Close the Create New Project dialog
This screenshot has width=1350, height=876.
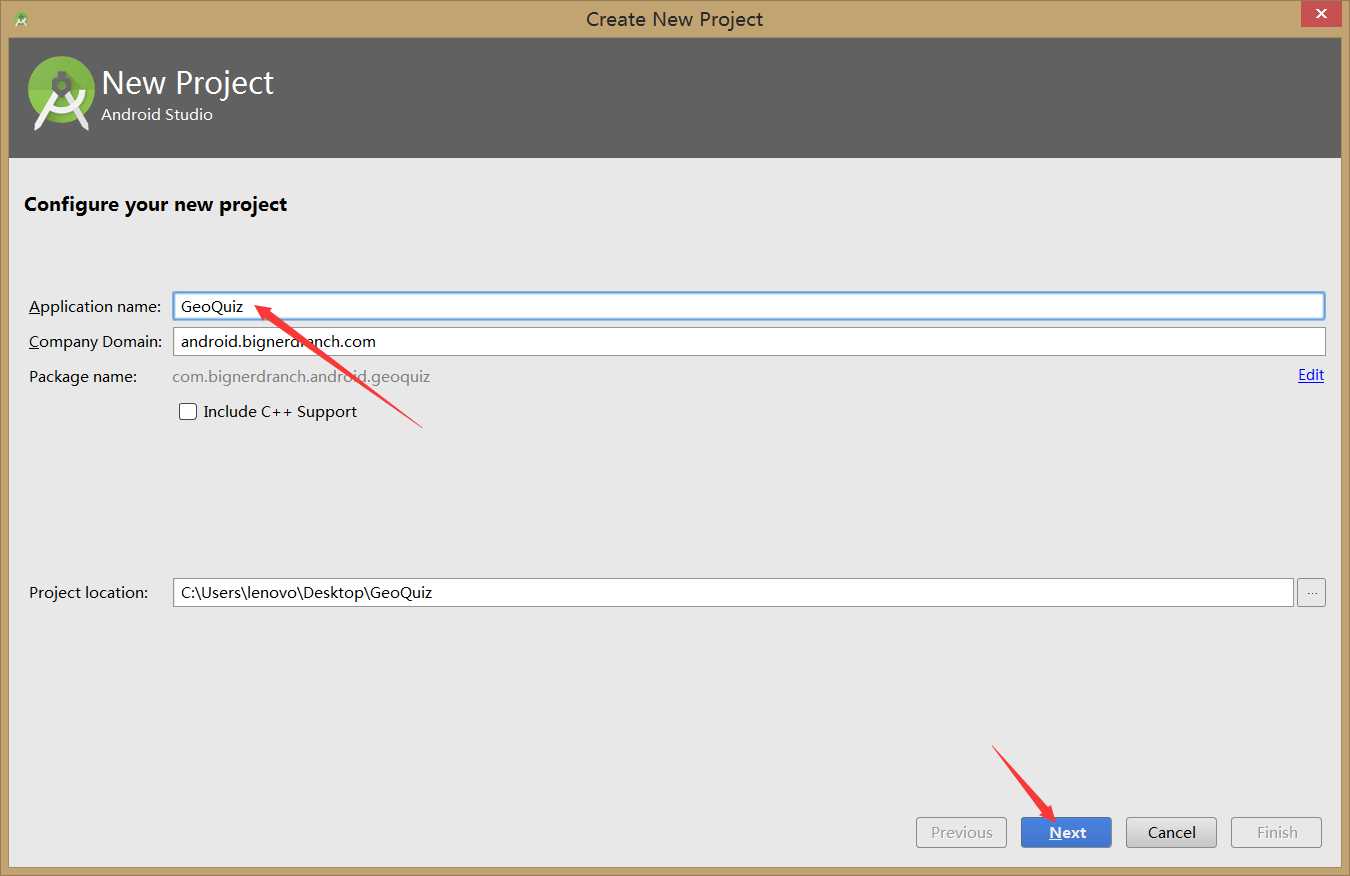(1322, 15)
